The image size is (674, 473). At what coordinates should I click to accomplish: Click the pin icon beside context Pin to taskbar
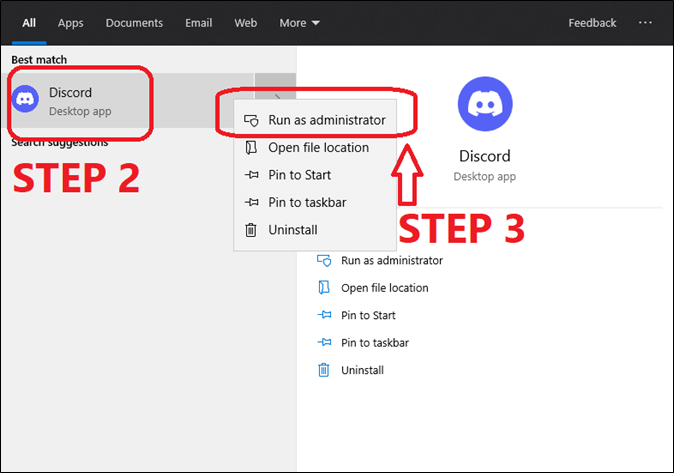point(251,202)
